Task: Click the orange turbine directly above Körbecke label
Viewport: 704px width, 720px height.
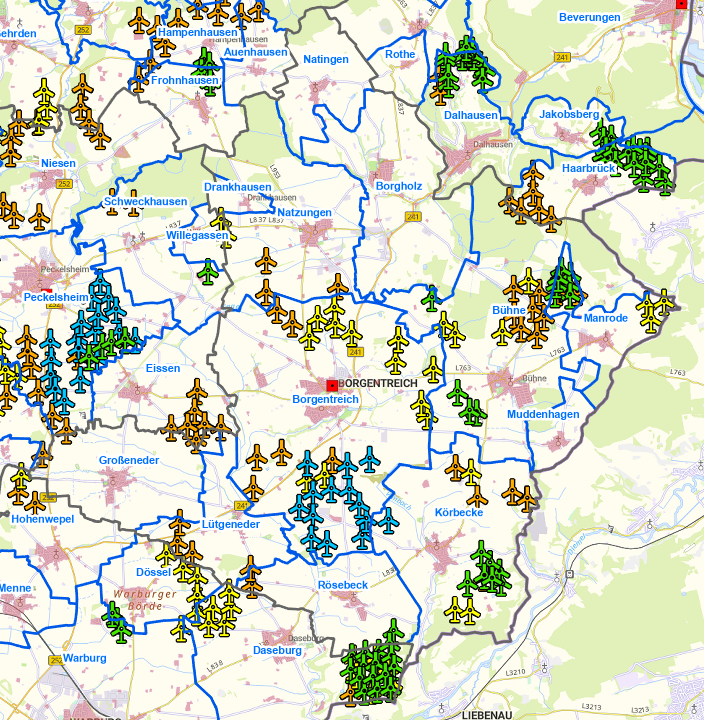Action: click(477, 496)
